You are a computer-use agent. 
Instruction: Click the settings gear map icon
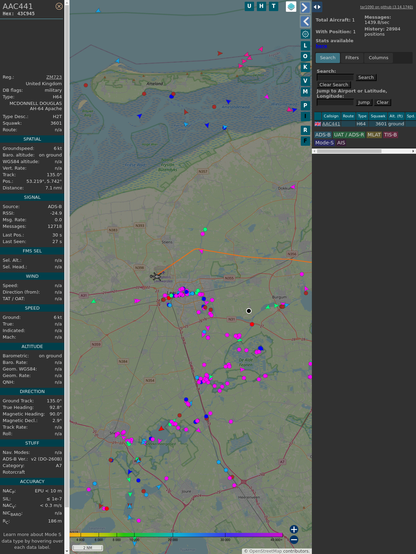click(305, 34)
